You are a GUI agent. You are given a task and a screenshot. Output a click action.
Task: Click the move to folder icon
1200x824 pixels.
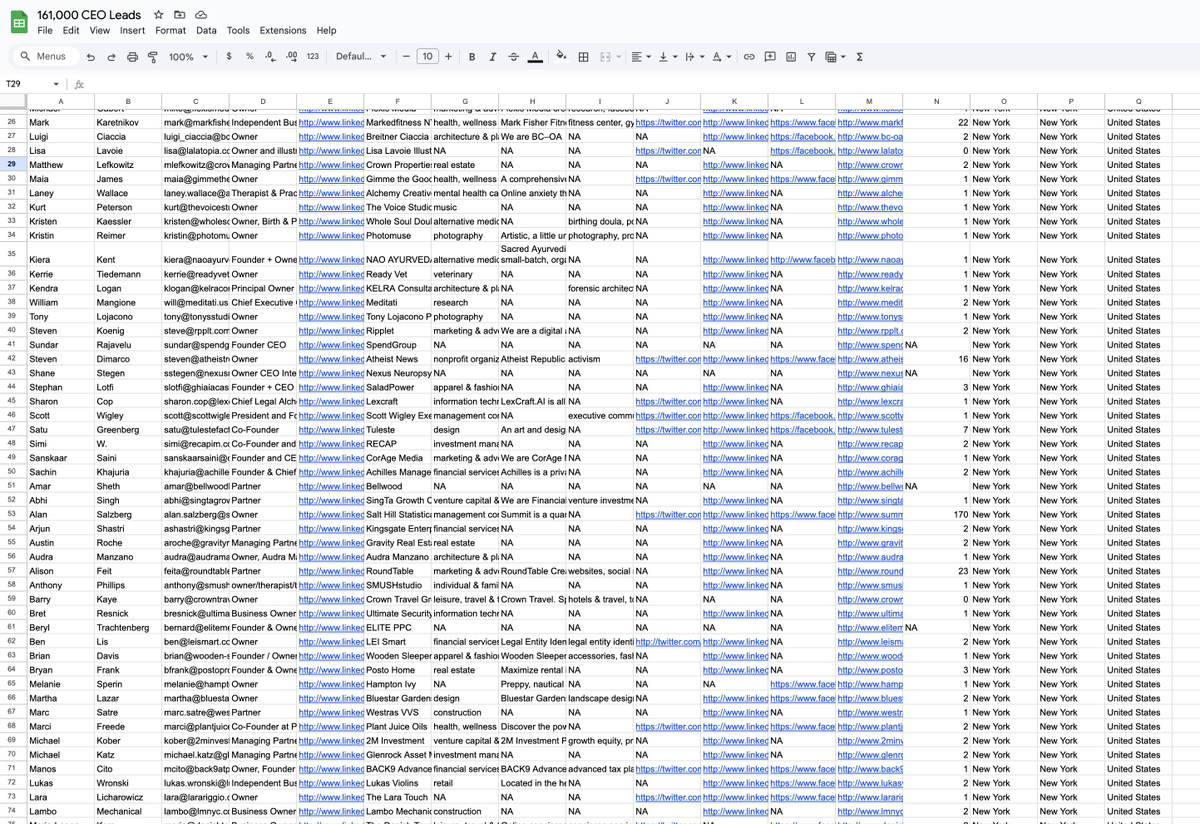pyautogui.click(x=180, y=15)
